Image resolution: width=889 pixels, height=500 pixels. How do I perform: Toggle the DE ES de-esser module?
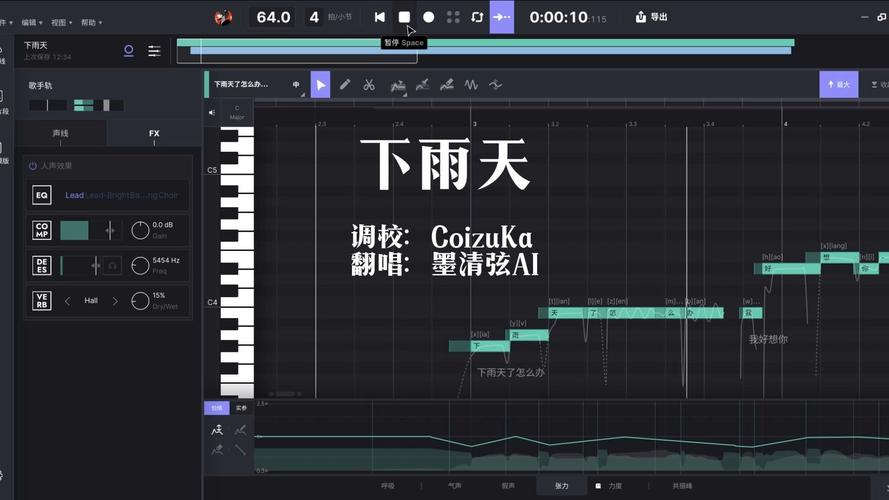coord(42,265)
